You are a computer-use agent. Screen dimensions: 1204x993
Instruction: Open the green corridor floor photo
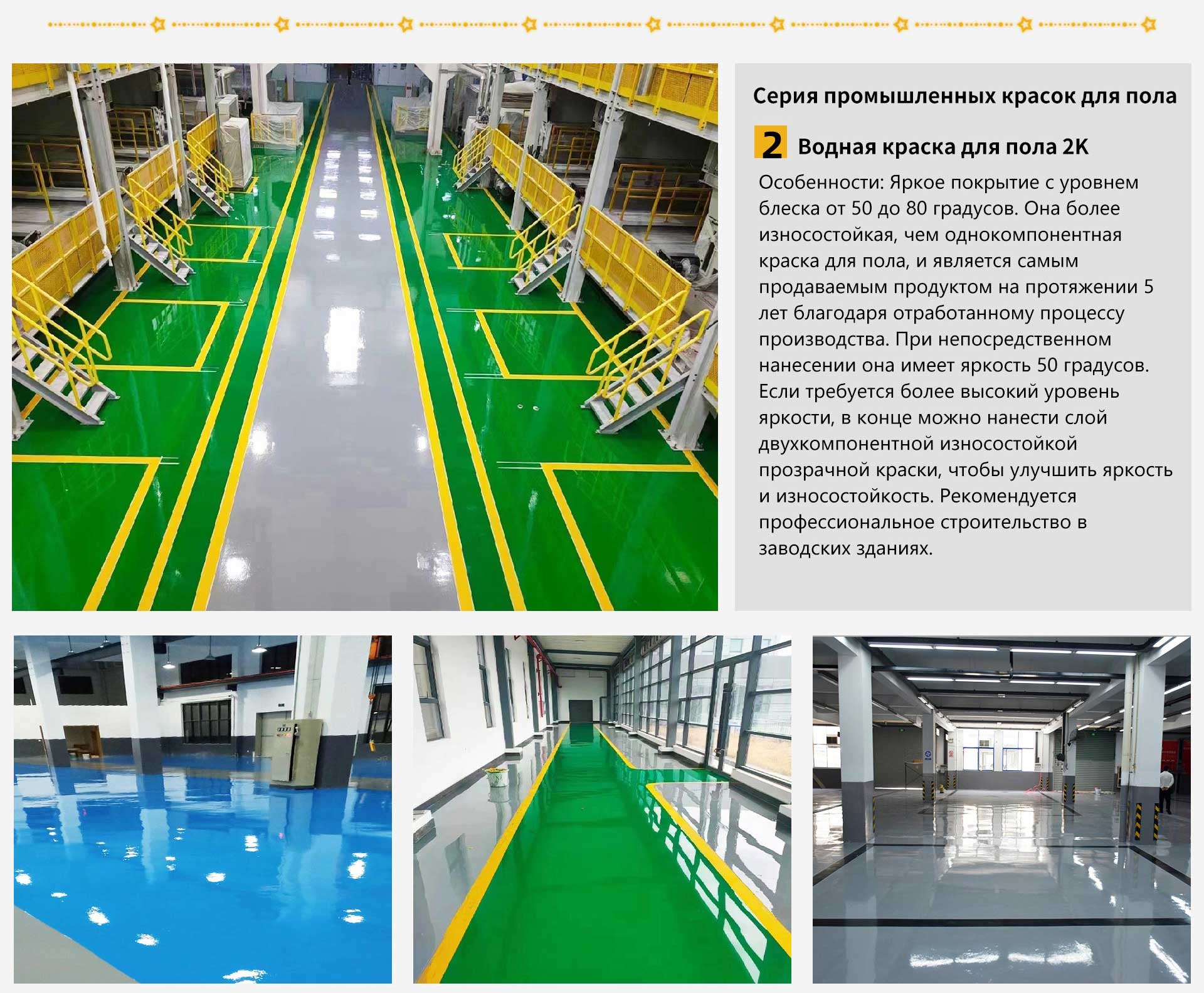(602, 809)
